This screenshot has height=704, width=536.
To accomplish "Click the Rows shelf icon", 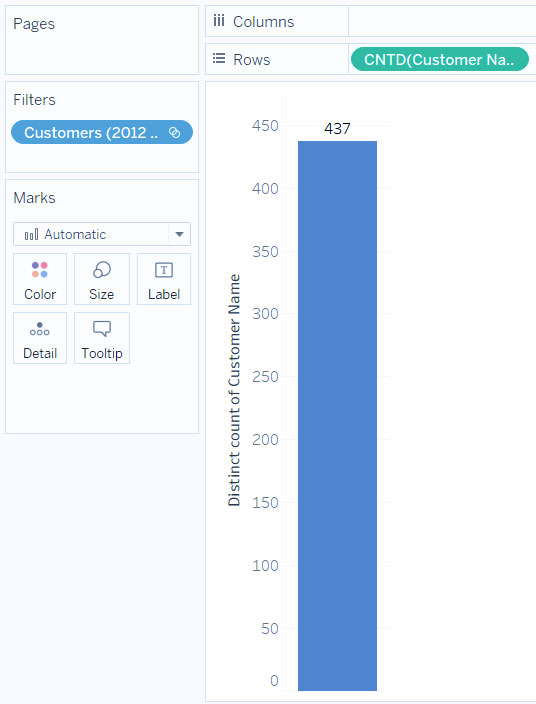I will click(x=219, y=58).
